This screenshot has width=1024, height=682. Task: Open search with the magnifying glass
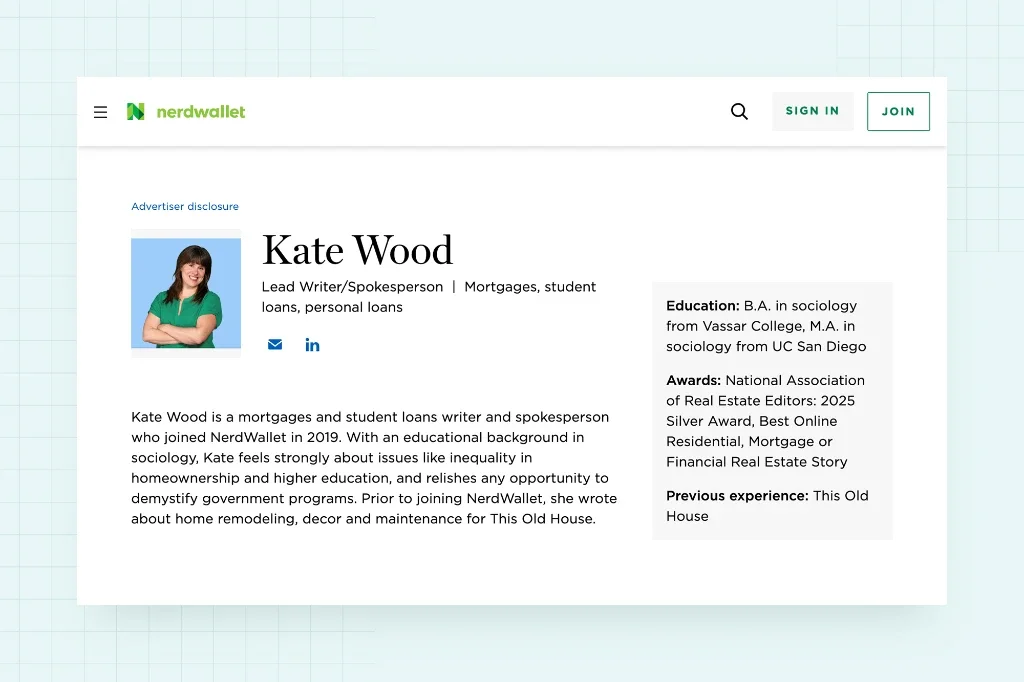tap(739, 112)
